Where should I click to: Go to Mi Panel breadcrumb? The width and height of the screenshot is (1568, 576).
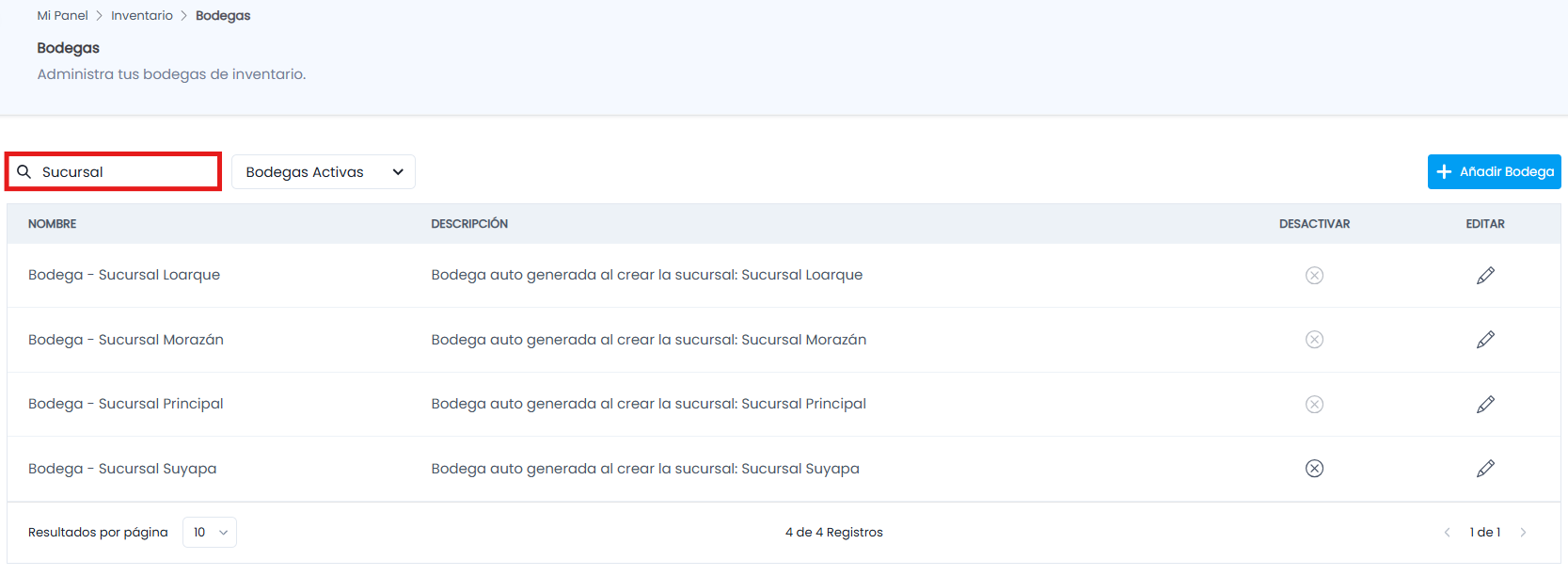coord(62,16)
